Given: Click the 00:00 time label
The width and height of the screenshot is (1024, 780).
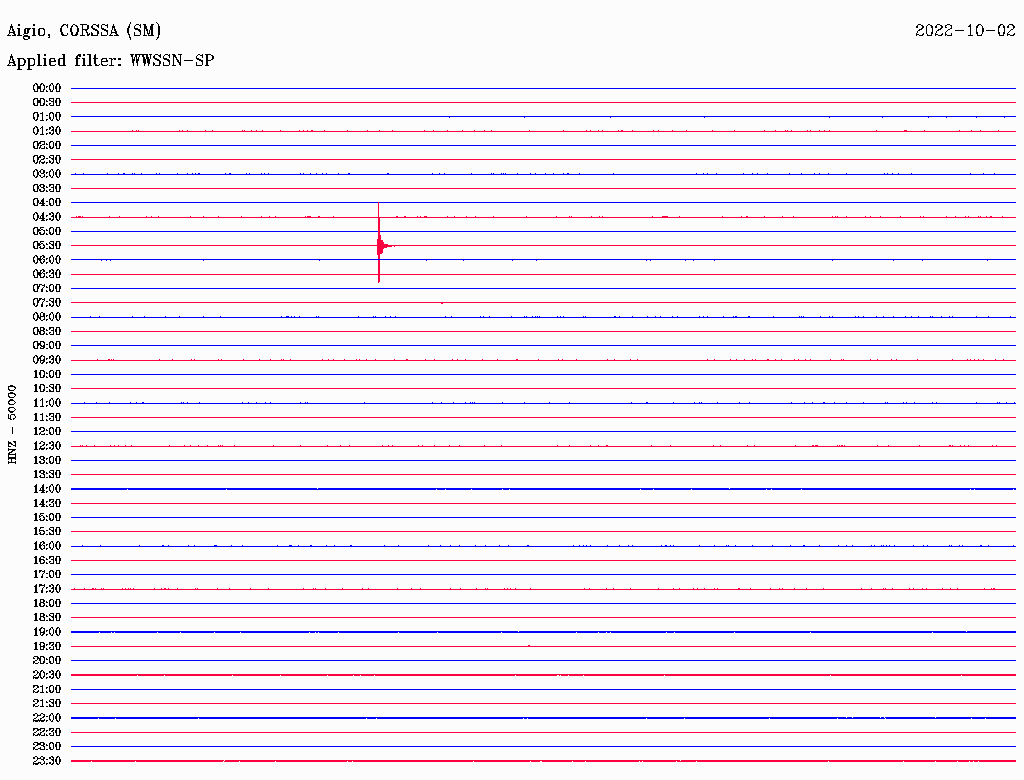Looking at the screenshot, I should [47, 88].
